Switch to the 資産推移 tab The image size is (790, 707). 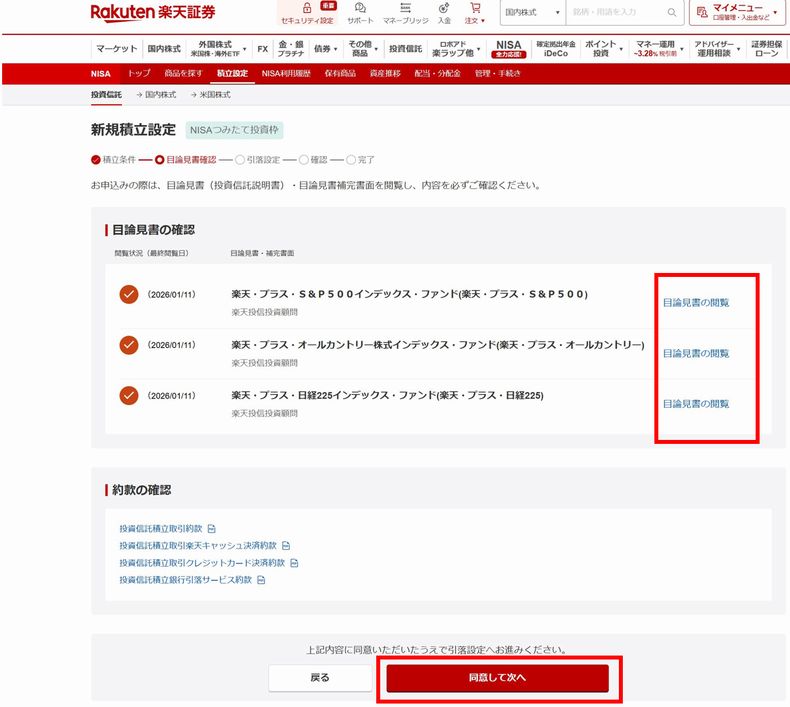[x=385, y=73]
